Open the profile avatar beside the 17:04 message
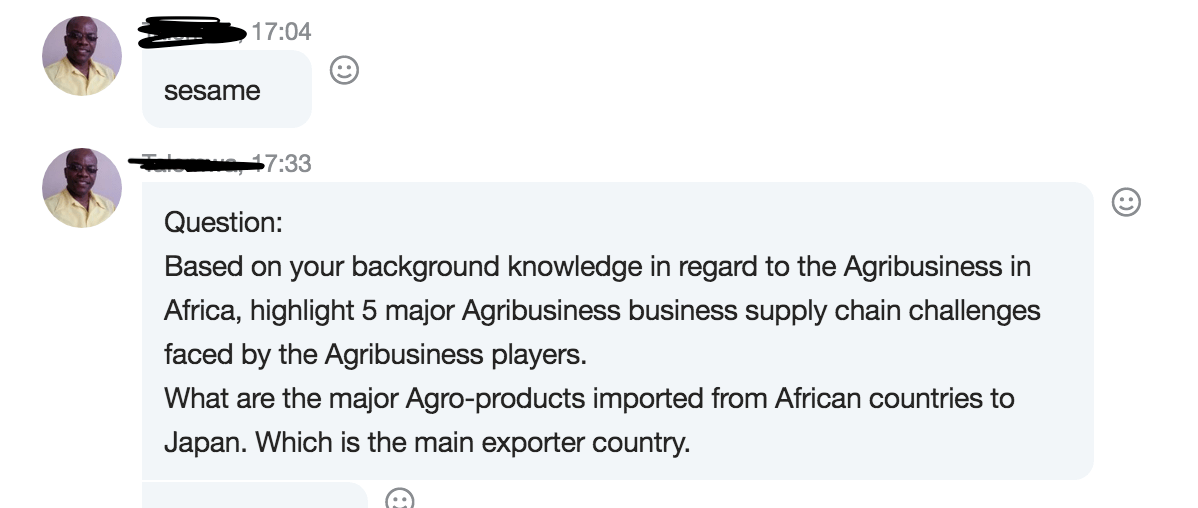The height and width of the screenshot is (508, 1198). point(81,56)
